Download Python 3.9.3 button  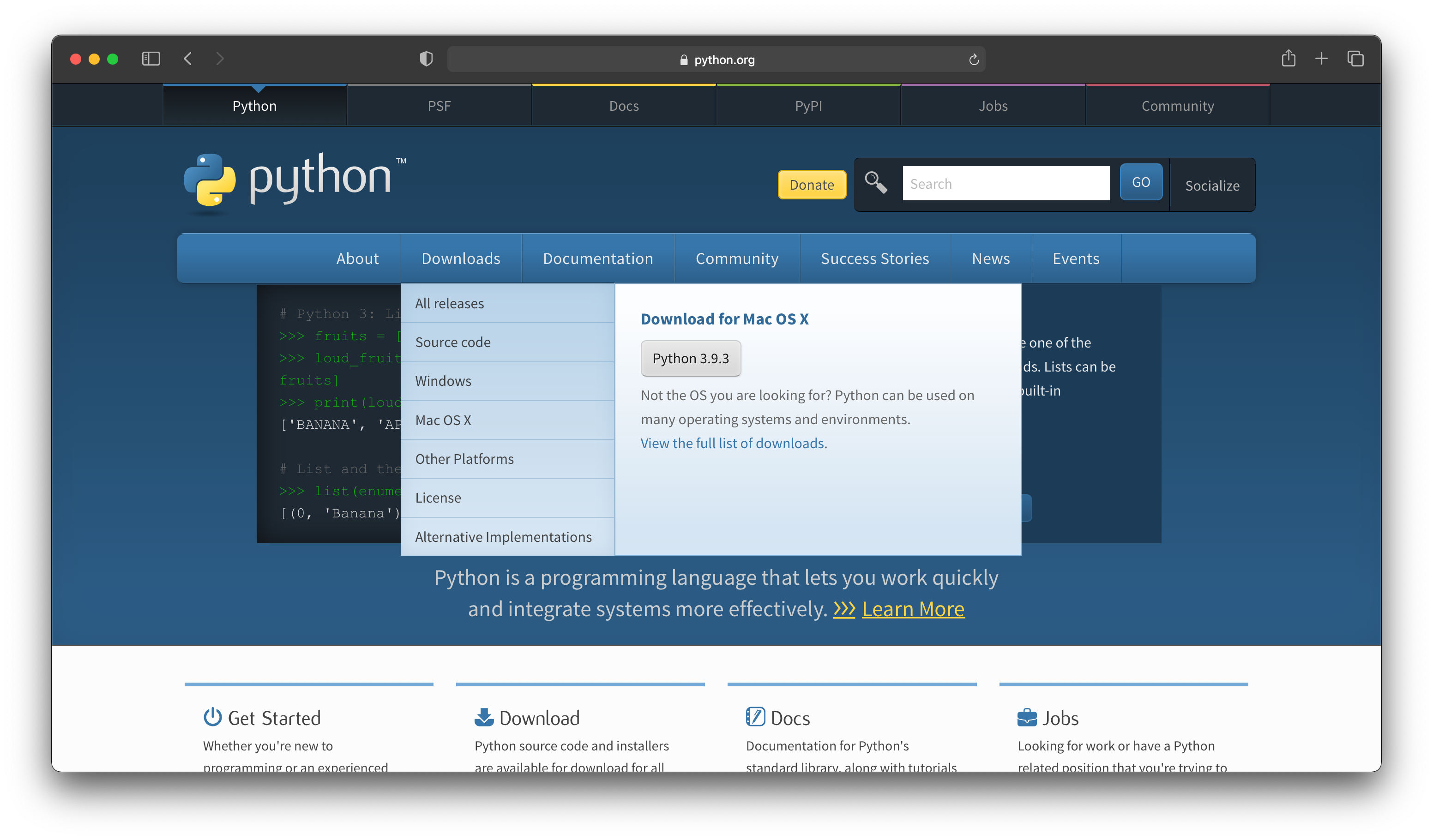click(x=690, y=358)
